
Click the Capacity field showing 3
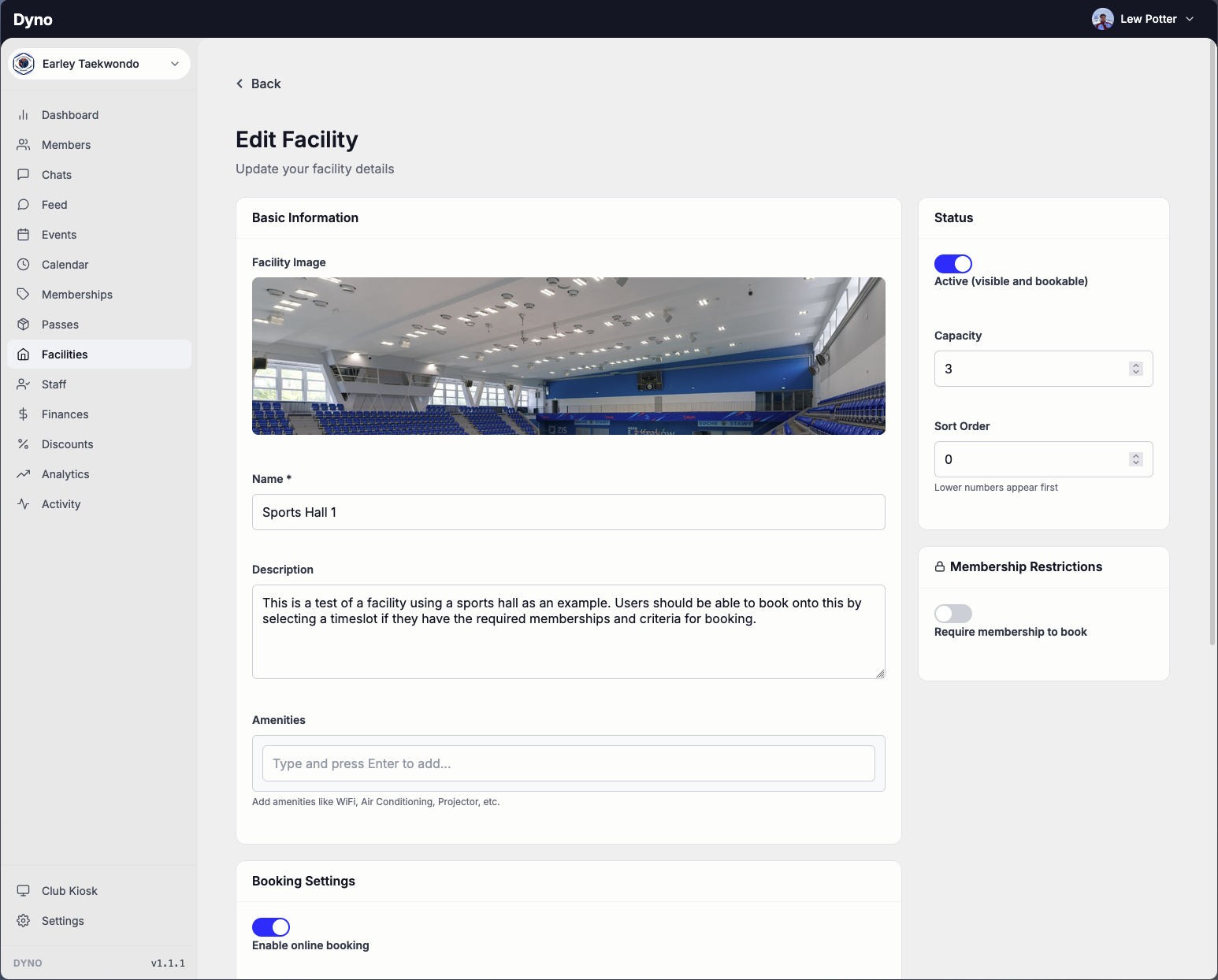[1044, 369]
